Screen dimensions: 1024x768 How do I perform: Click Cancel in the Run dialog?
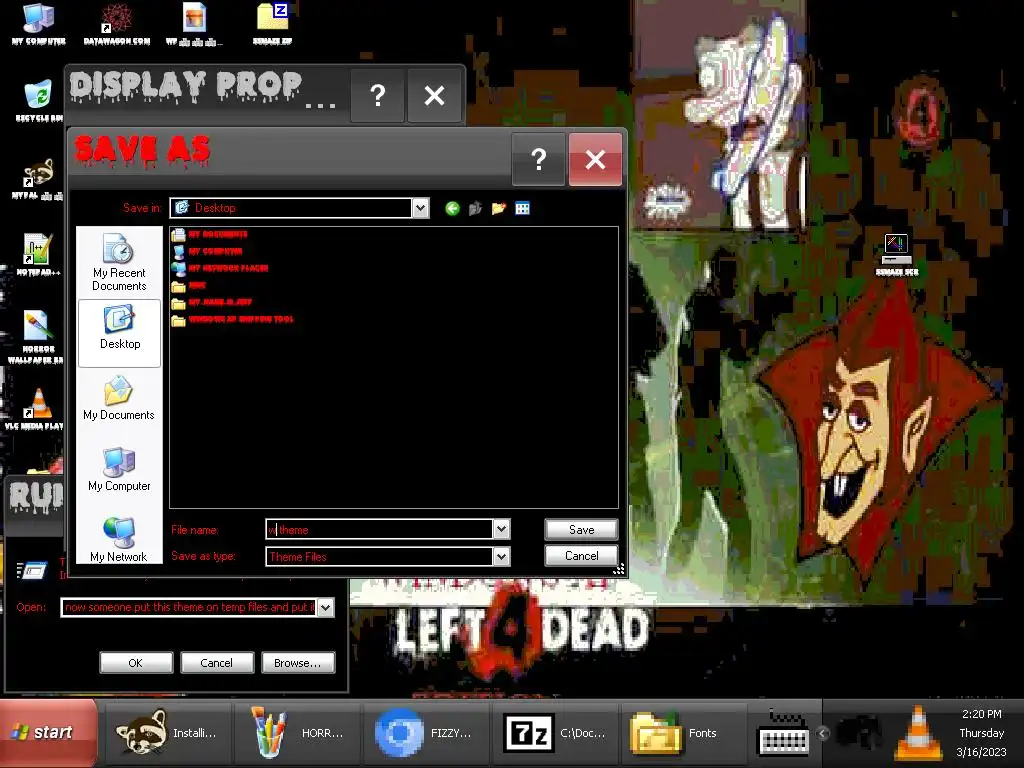point(216,663)
